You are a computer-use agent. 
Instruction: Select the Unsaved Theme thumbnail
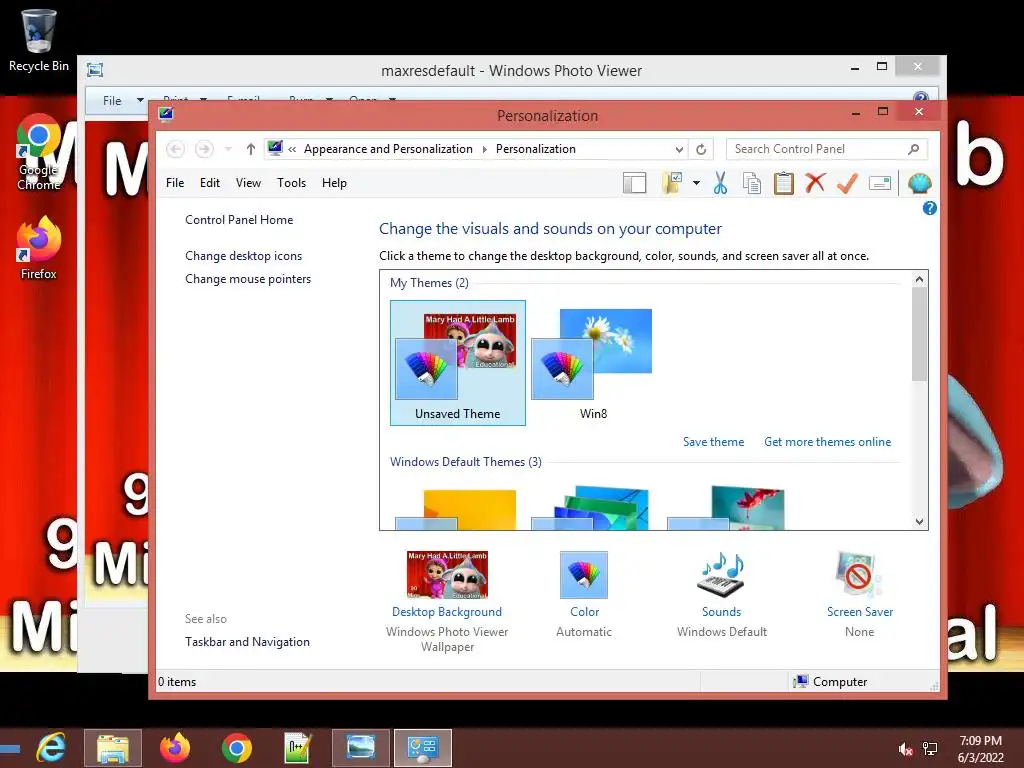(458, 363)
